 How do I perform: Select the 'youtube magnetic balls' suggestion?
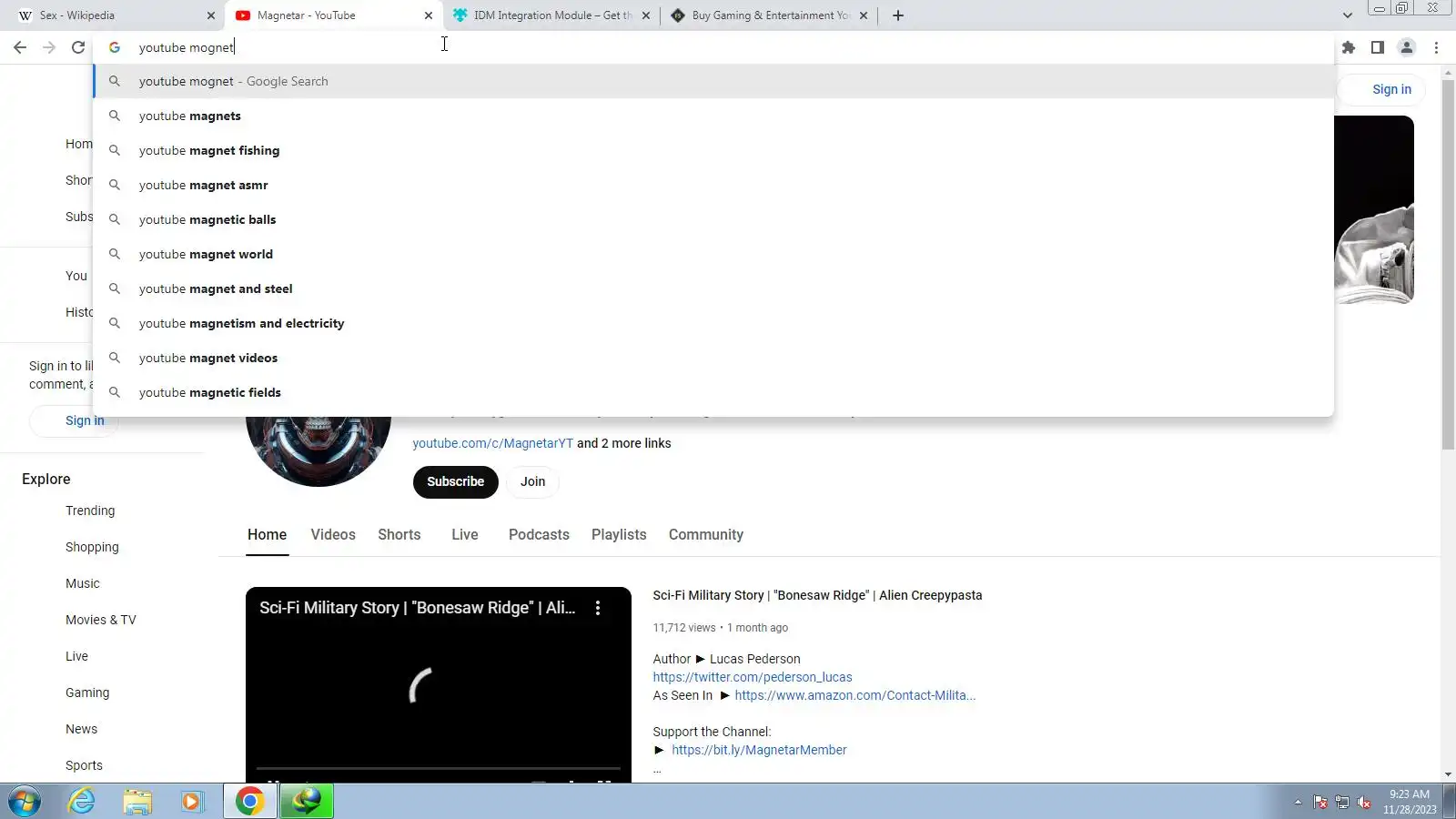click(x=713, y=219)
